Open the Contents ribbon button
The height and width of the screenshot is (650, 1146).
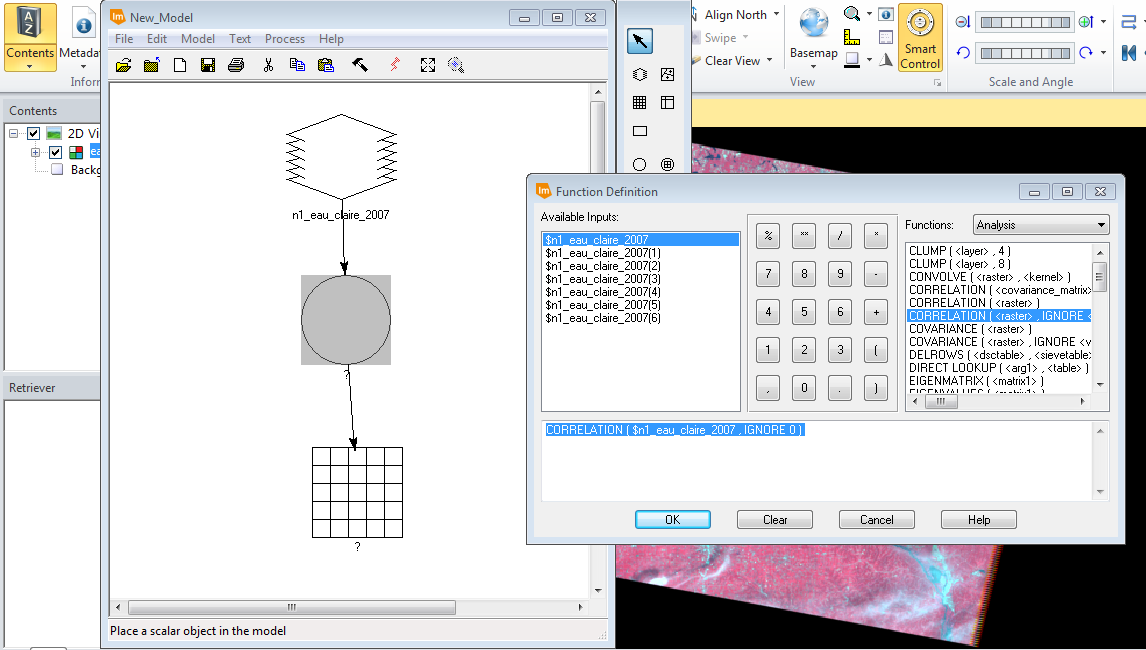pos(30,37)
